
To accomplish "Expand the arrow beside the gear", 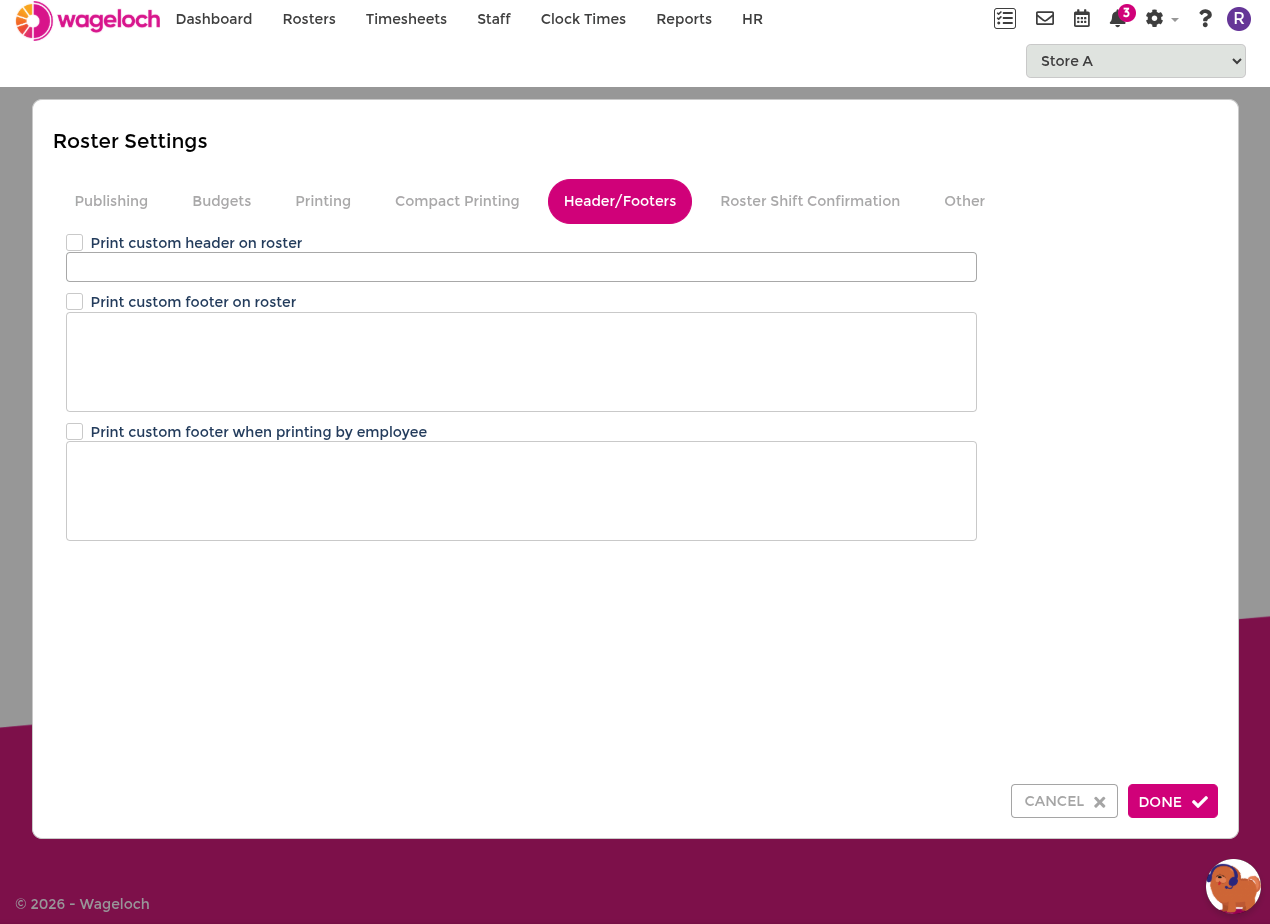I will pos(1175,20).
